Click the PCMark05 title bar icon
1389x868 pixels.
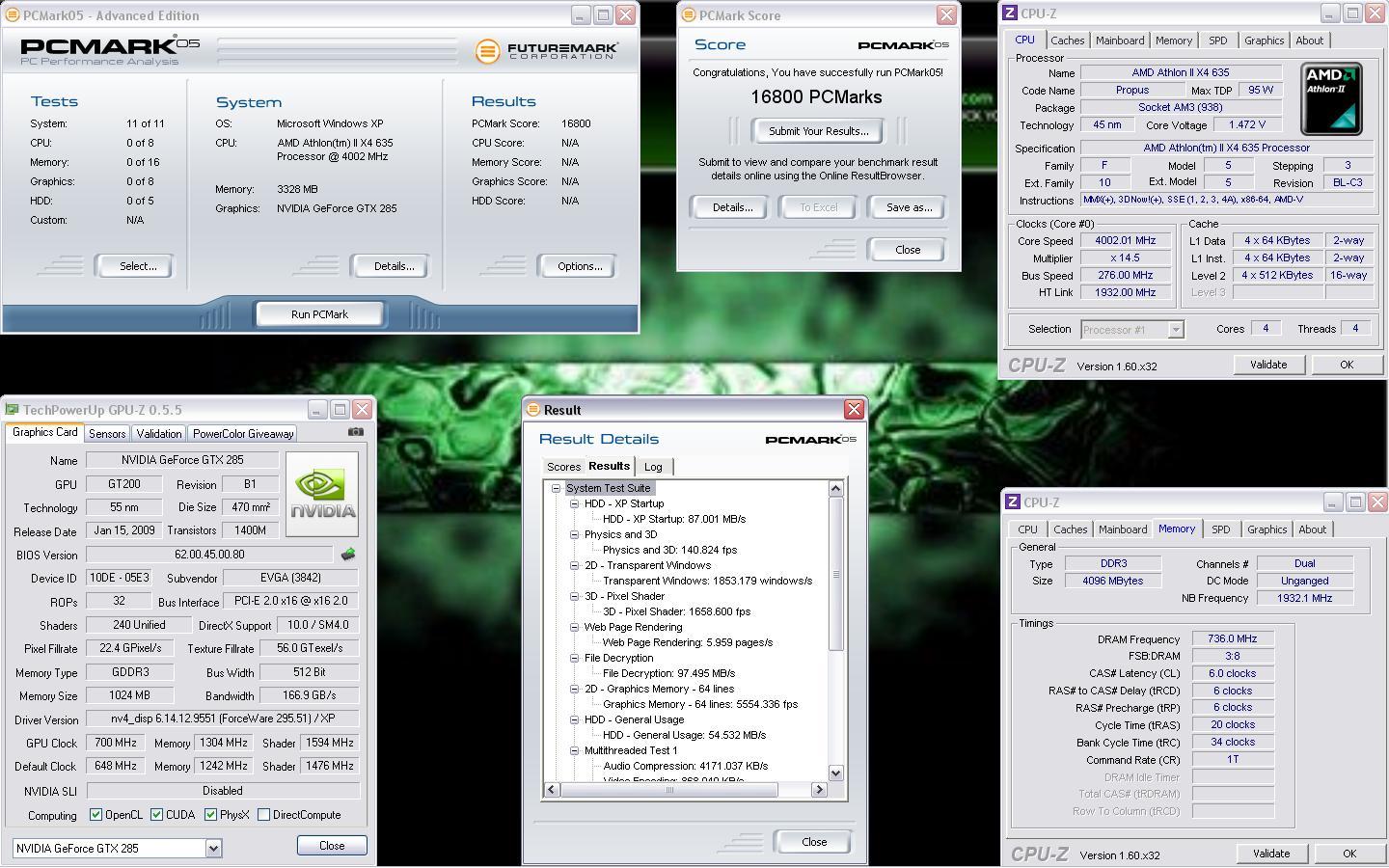(13, 15)
